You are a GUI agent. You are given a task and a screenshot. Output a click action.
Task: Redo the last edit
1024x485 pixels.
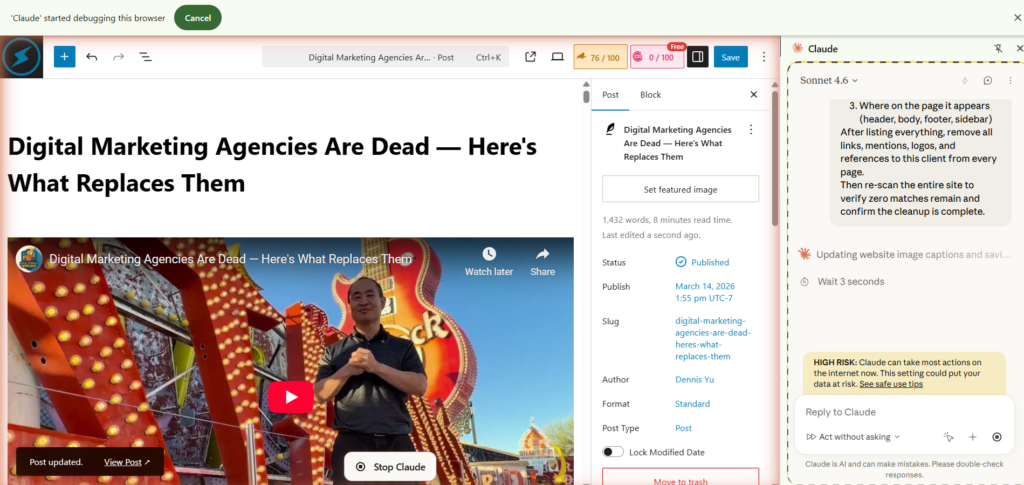coord(118,57)
